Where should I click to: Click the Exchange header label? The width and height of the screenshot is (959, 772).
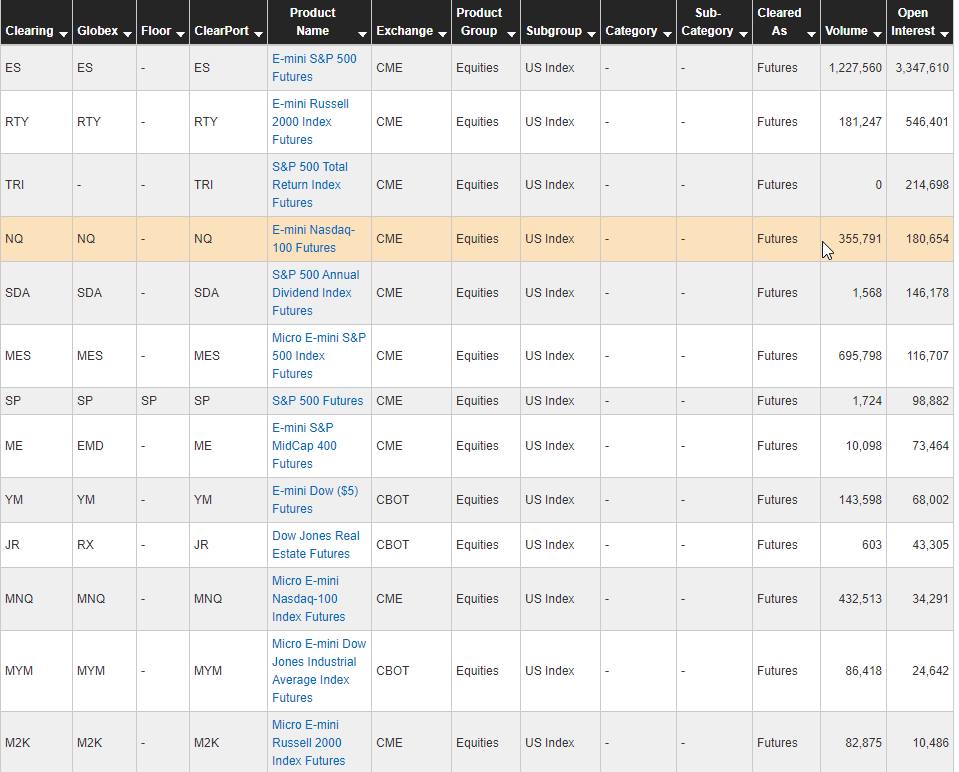[x=405, y=31]
